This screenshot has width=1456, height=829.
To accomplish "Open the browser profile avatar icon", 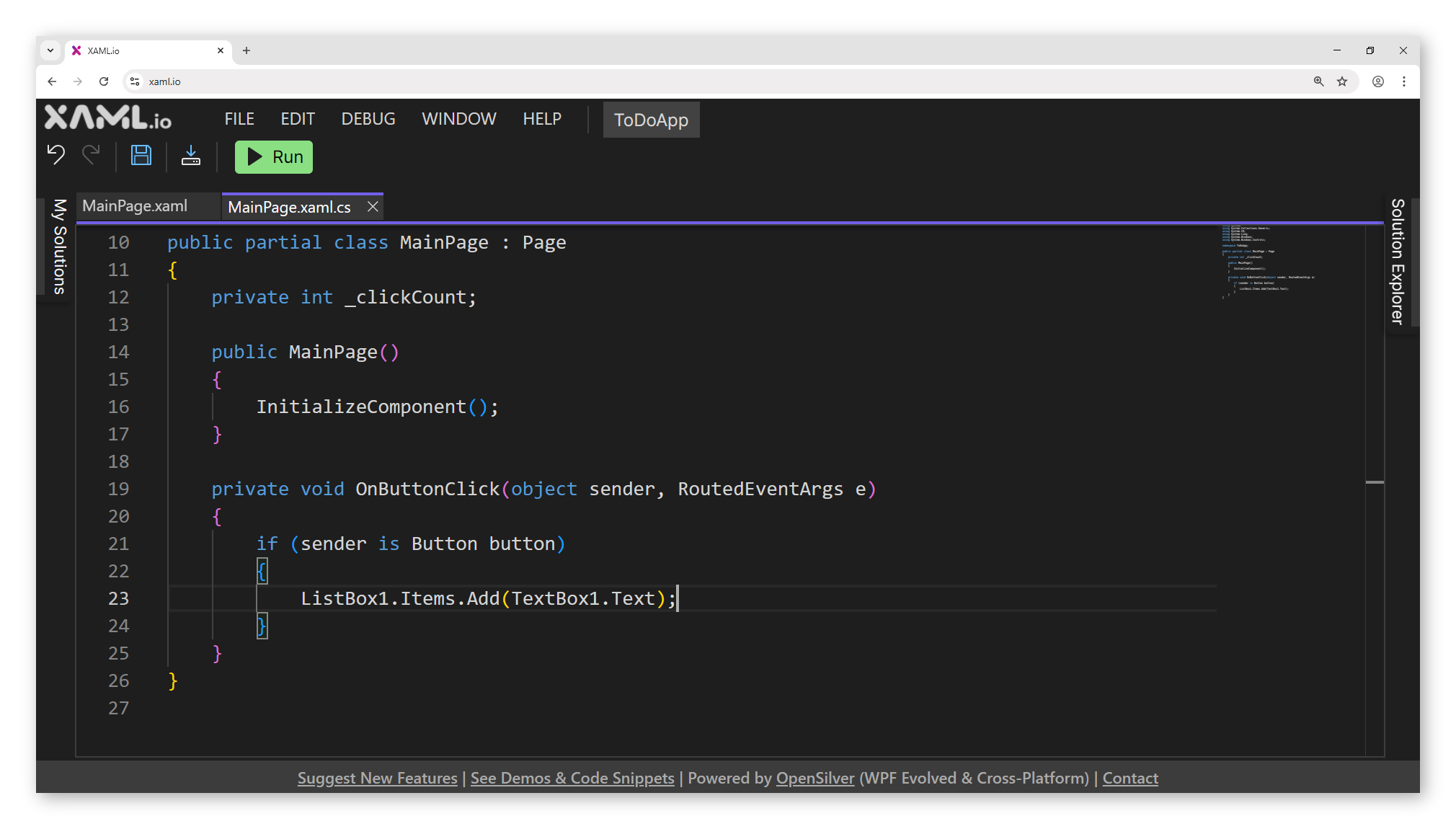I will pos(1377,81).
